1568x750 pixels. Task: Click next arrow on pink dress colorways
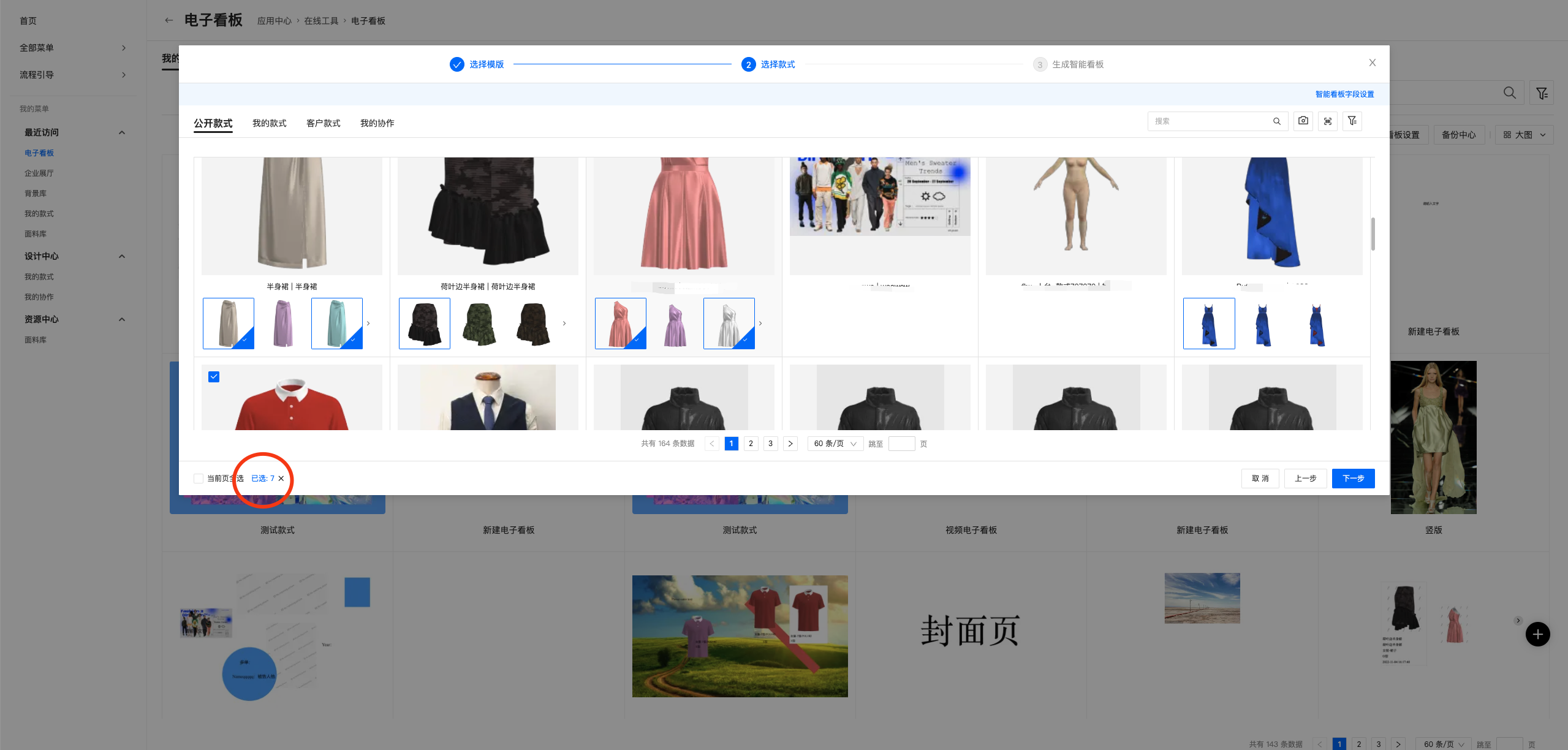click(x=760, y=324)
